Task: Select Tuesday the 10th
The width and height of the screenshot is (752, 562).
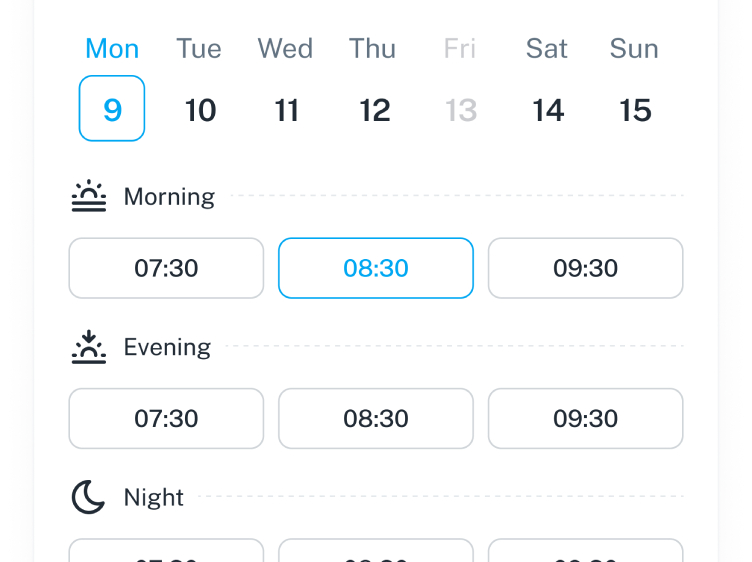Action: (200, 109)
